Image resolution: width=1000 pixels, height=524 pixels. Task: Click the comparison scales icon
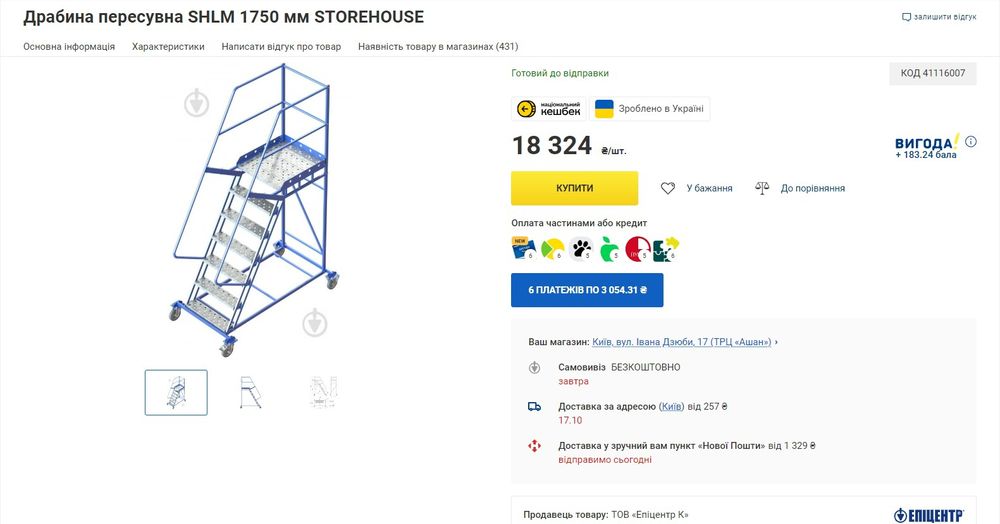(763, 188)
